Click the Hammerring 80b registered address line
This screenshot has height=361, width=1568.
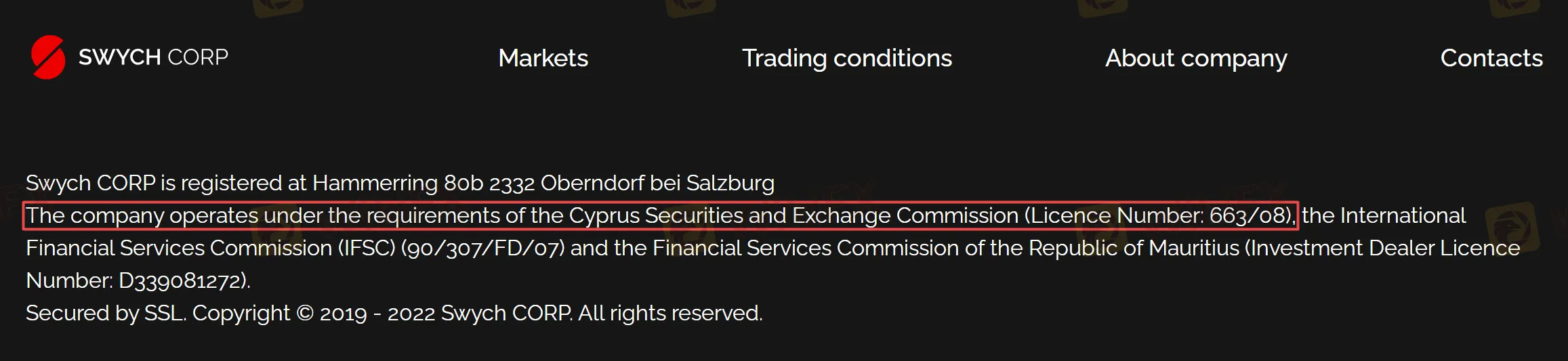(400, 183)
